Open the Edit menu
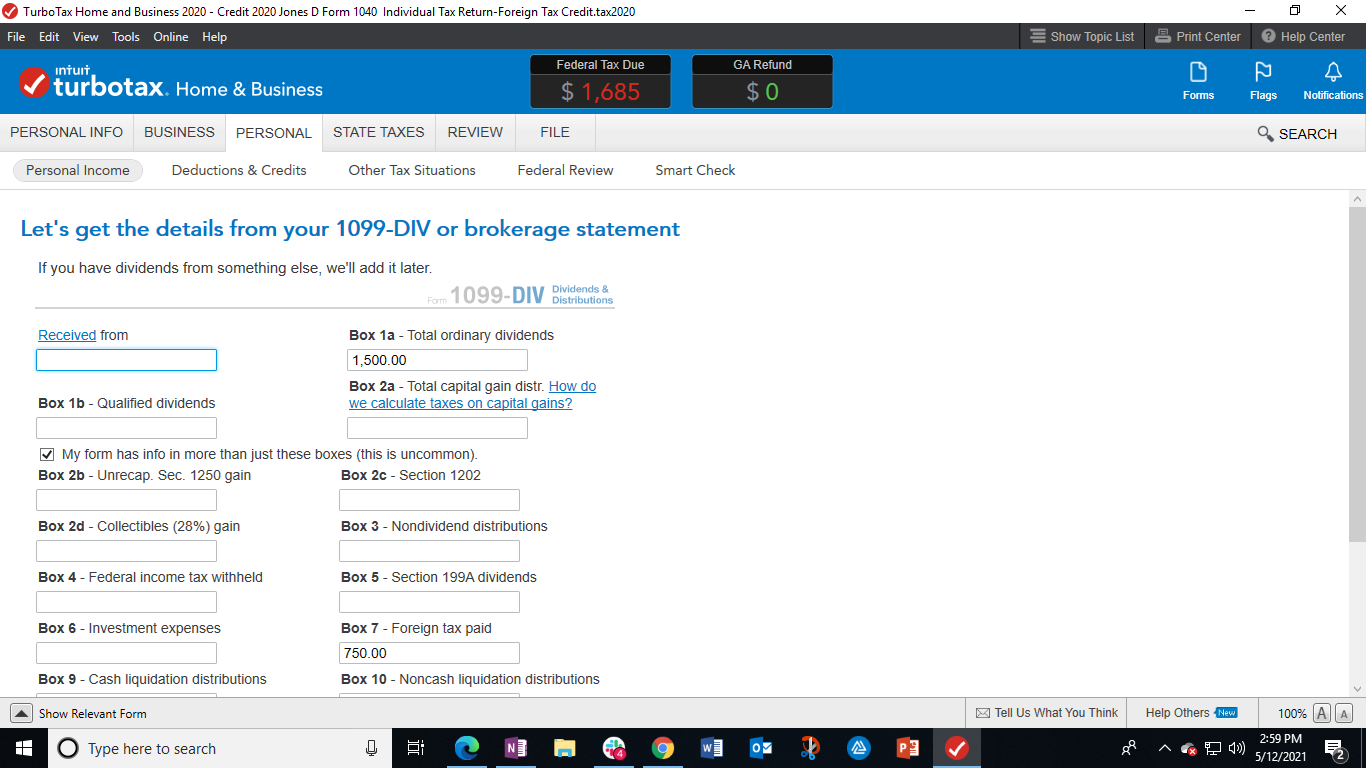1366x768 pixels. pos(49,36)
